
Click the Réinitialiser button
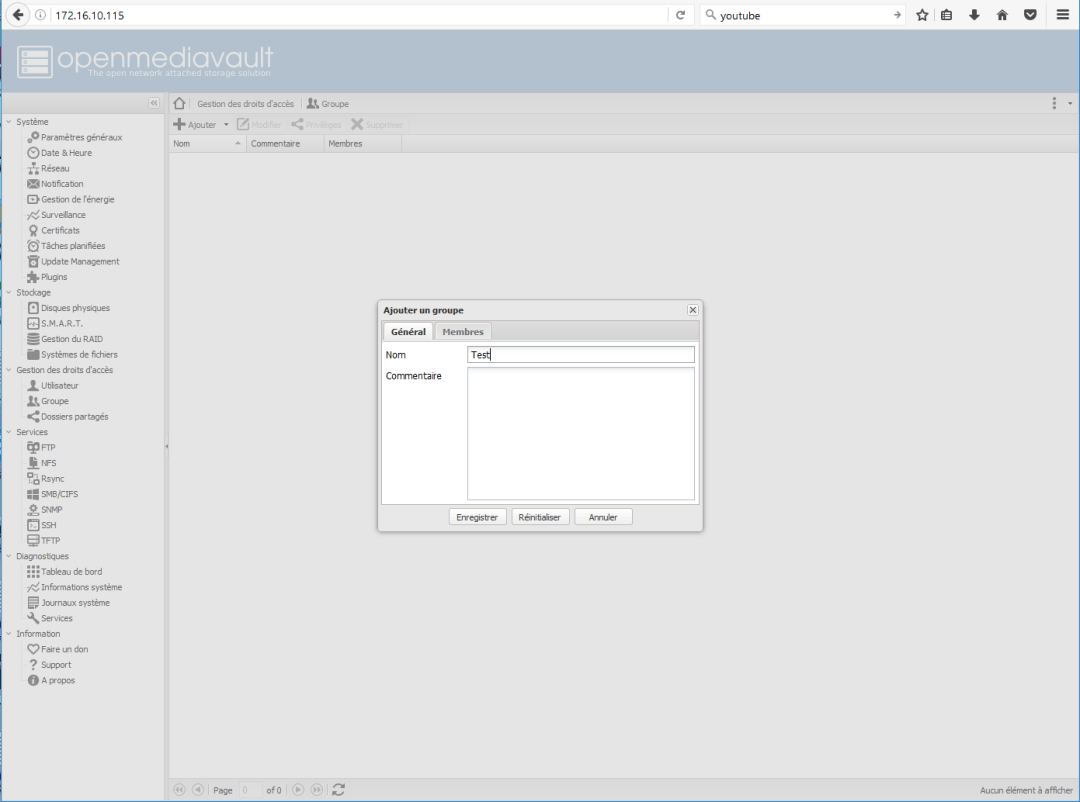point(540,517)
